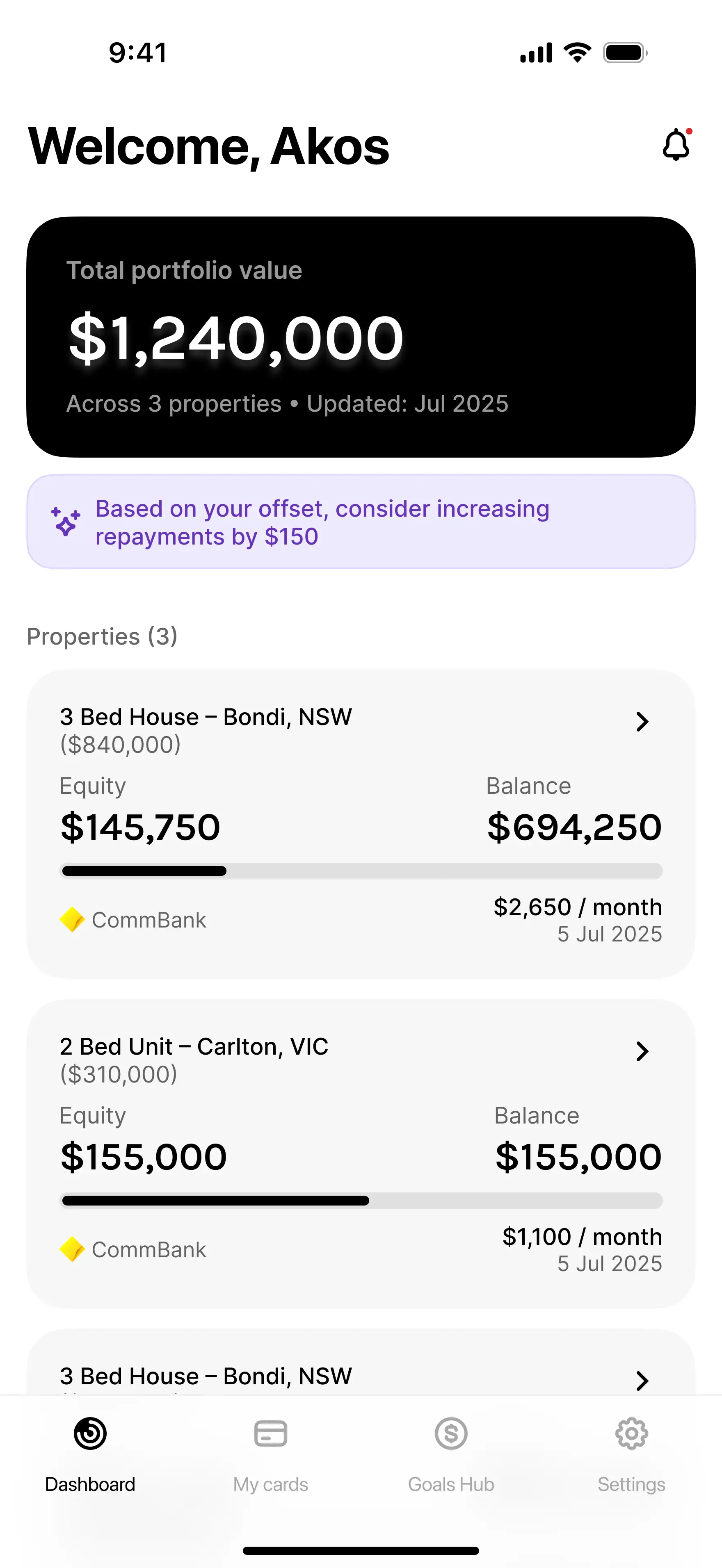Click the Bondi property equity progress bar

[361, 871]
